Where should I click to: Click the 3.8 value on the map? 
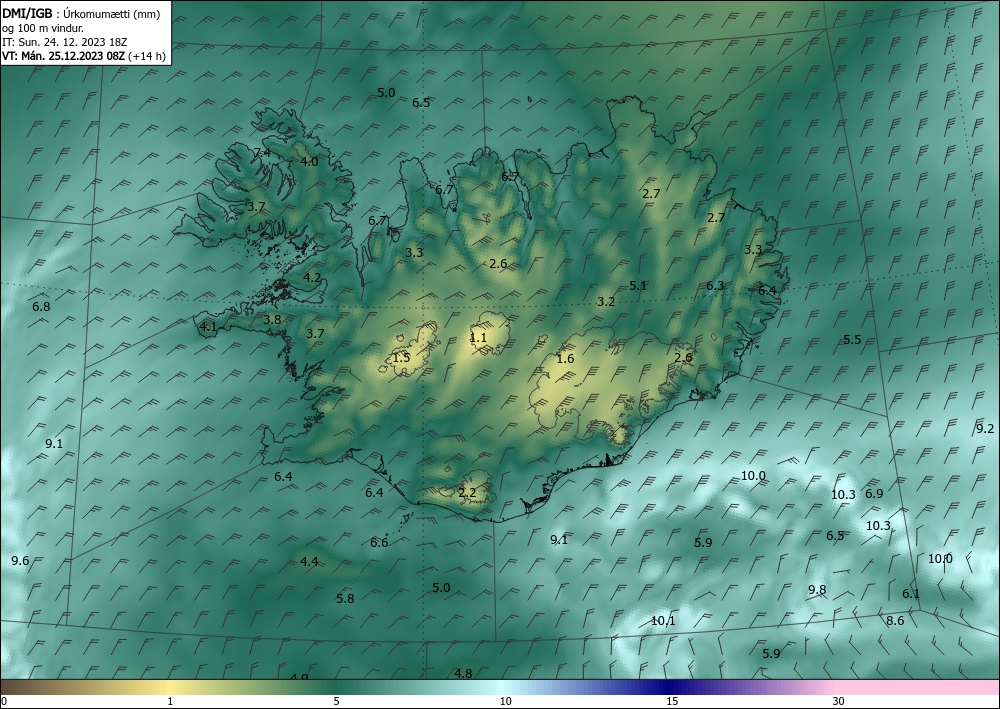pos(272,320)
